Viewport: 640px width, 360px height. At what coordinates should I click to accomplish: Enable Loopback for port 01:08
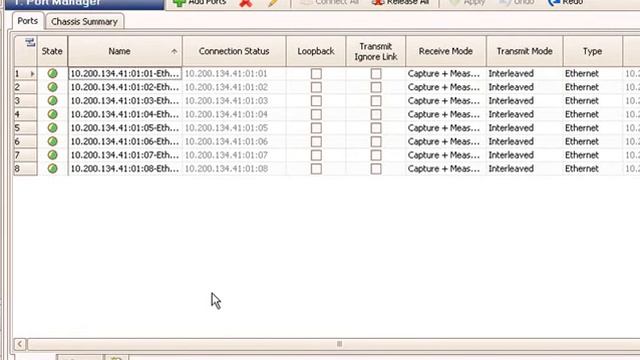316,169
